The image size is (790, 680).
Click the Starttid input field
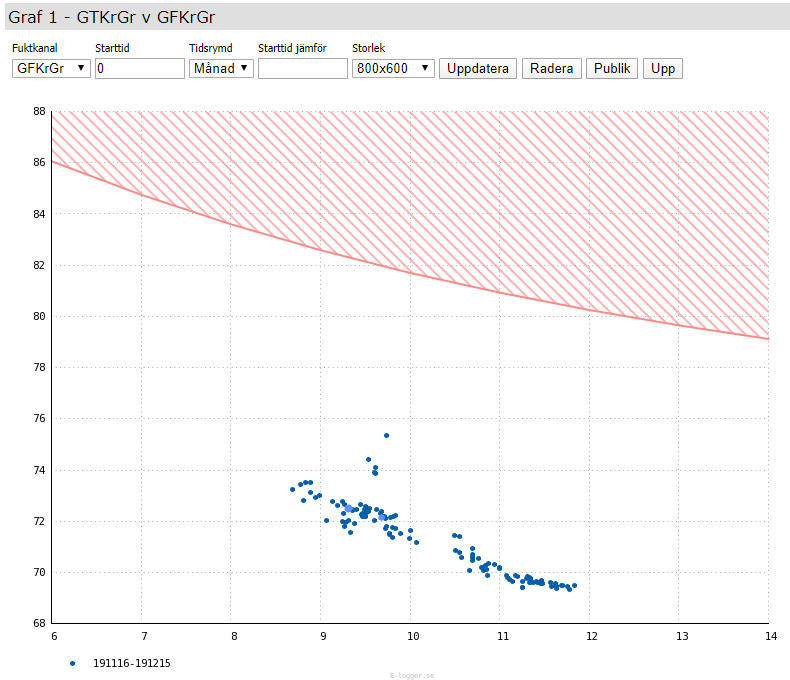[x=139, y=68]
